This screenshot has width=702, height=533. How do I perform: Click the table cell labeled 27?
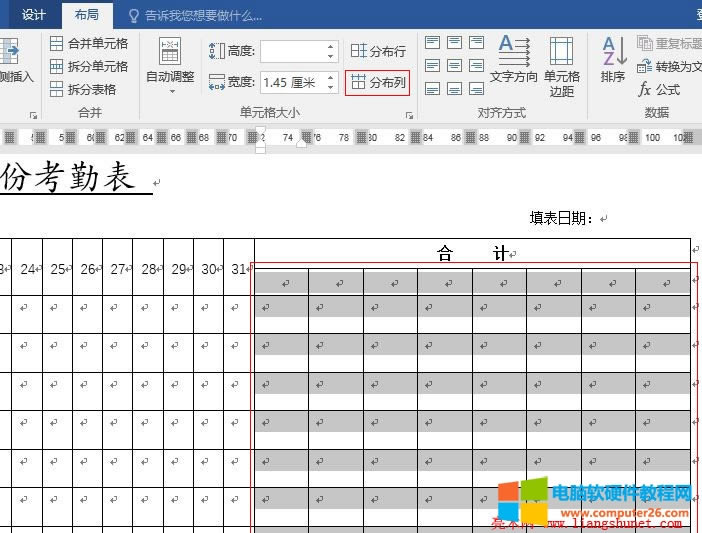(x=117, y=269)
